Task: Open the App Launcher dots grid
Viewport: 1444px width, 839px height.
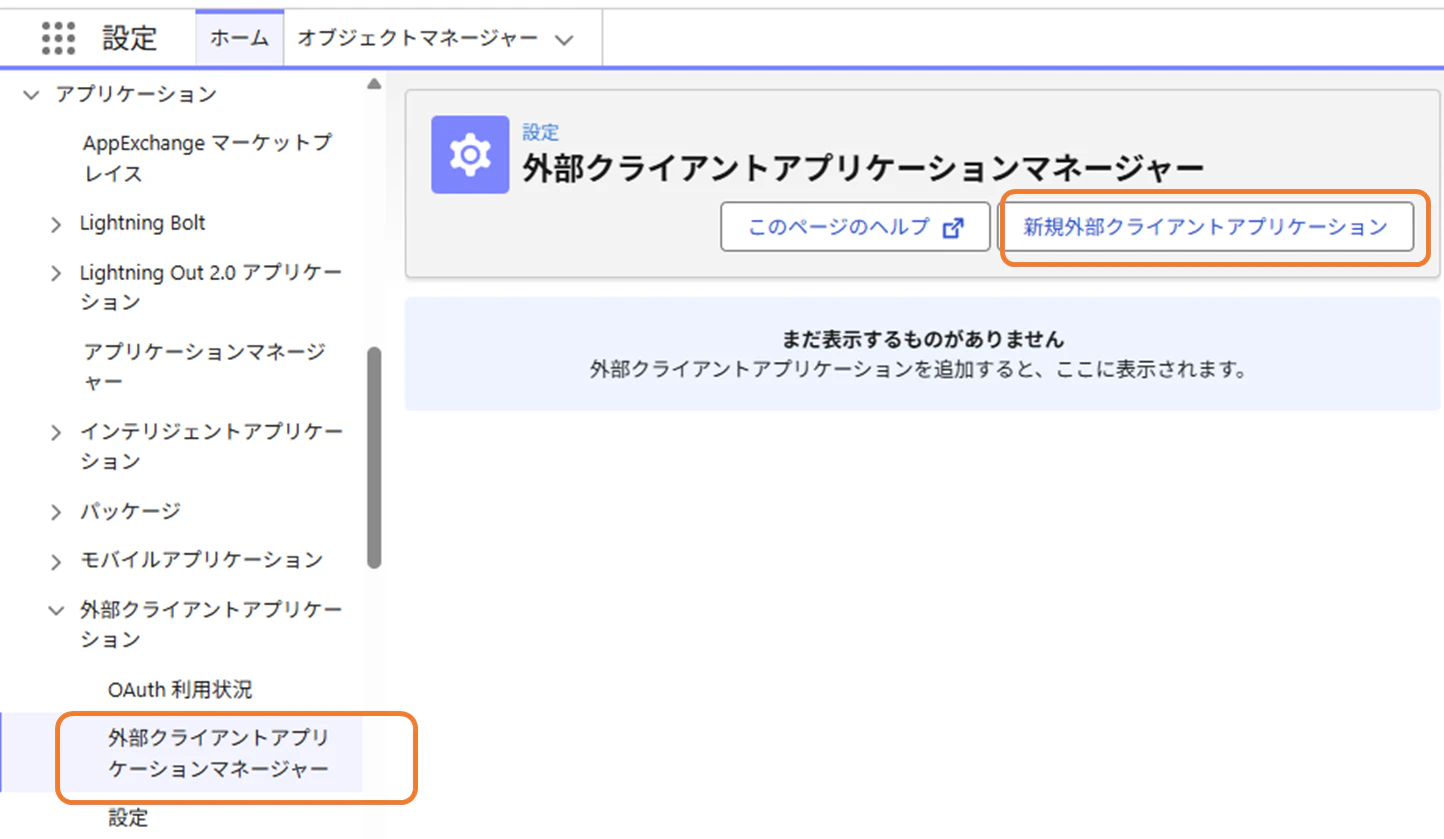Action: point(59,38)
